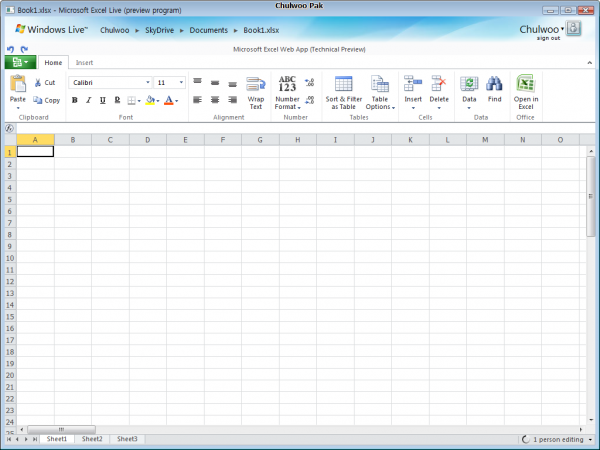Screen dimensions: 600x450
Task: Open the SkyDrive breadcrumb link
Action: pyautogui.click(x=159, y=30)
